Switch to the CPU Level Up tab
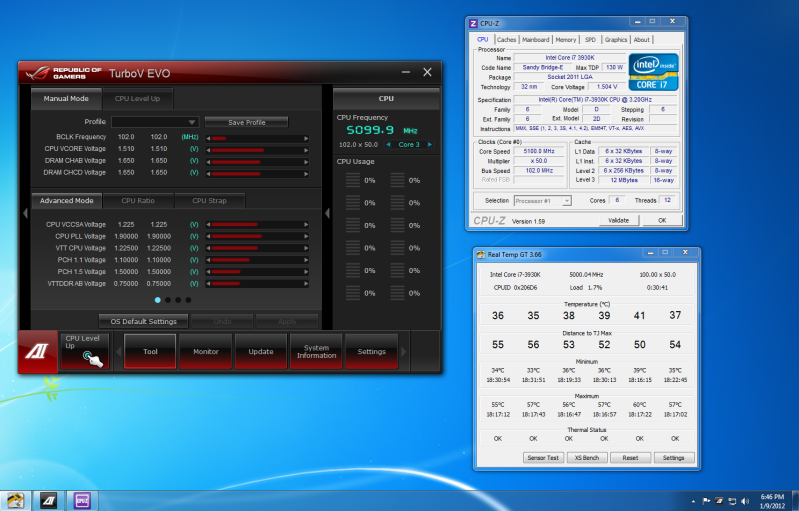The height and width of the screenshot is (511, 799). [x=138, y=99]
